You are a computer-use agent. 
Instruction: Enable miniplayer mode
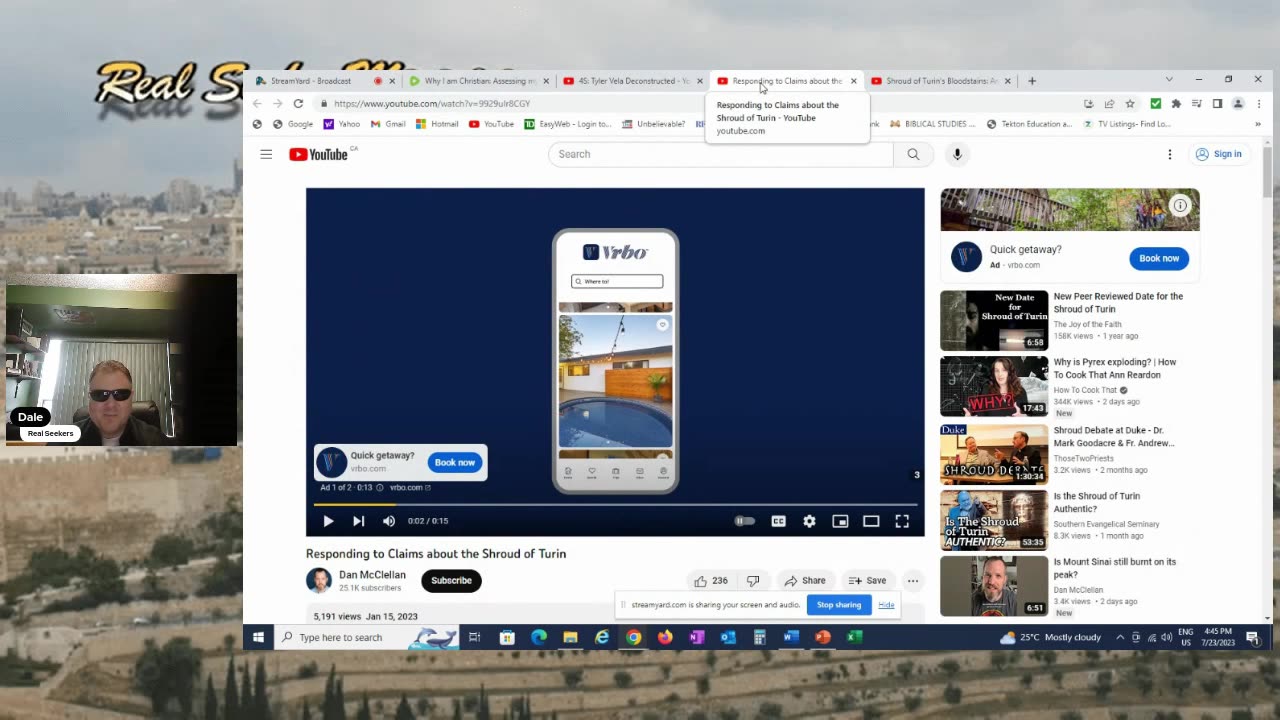click(840, 521)
